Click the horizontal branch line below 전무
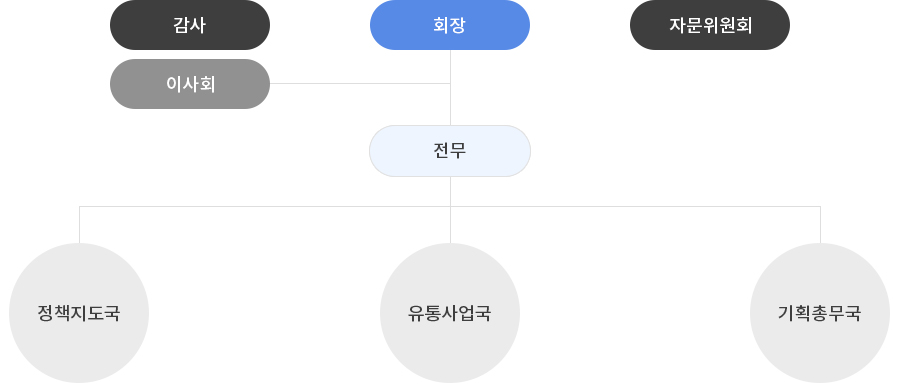The image size is (900, 386). tap(450, 206)
